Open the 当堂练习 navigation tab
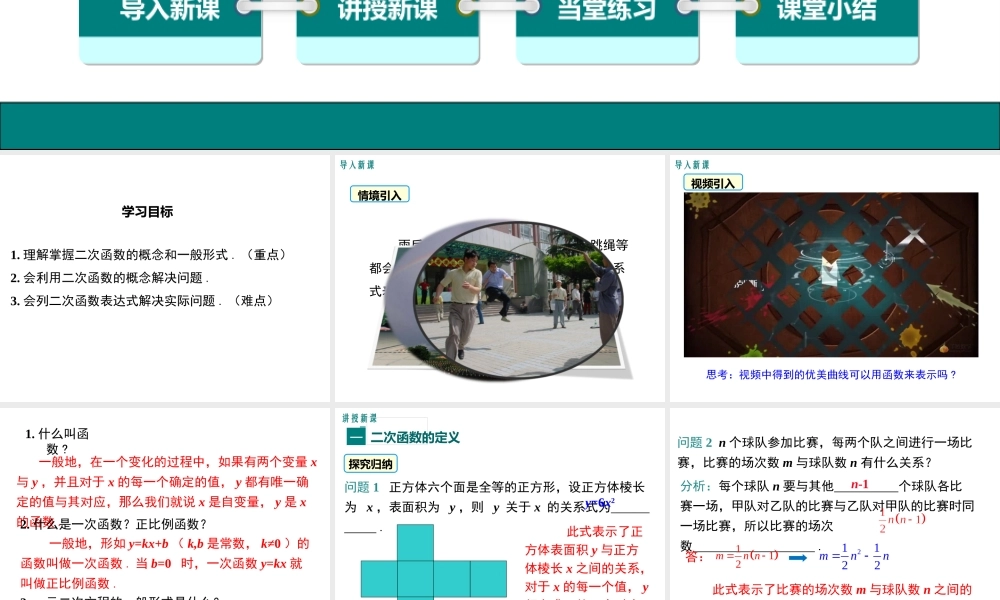 point(607,31)
